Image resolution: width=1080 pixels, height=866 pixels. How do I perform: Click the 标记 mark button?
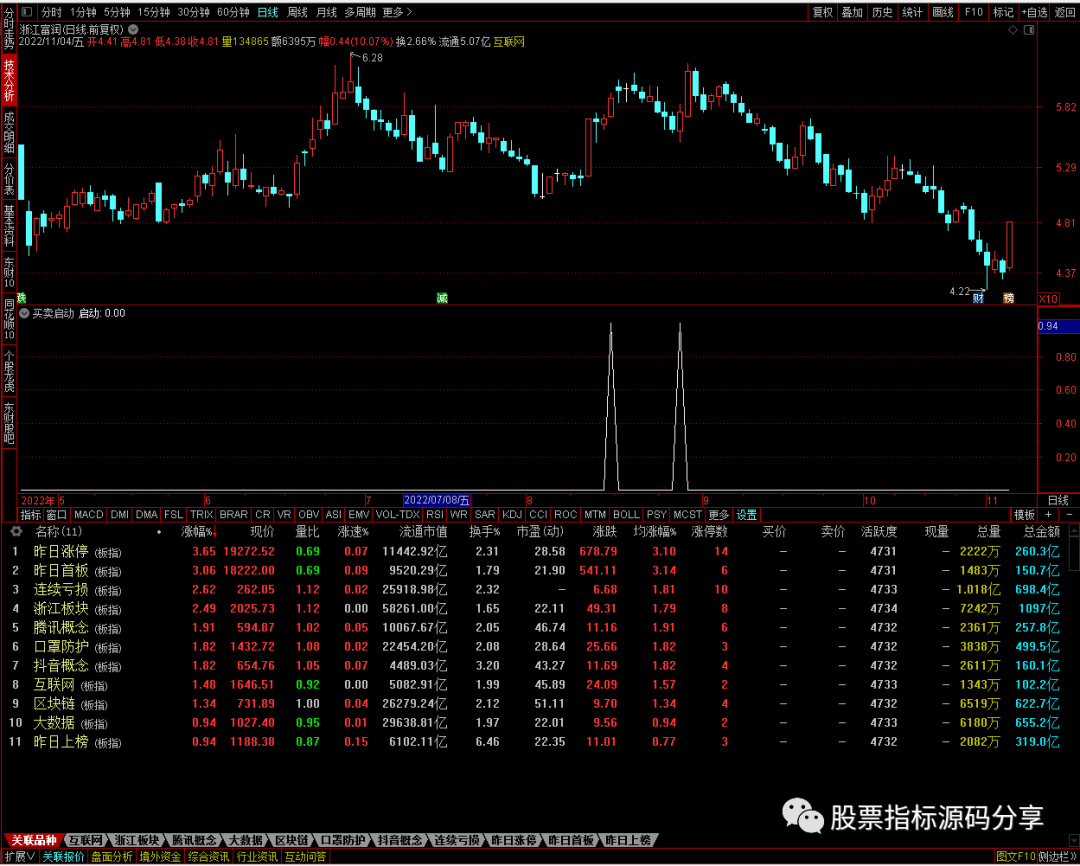click(1003, 12)
